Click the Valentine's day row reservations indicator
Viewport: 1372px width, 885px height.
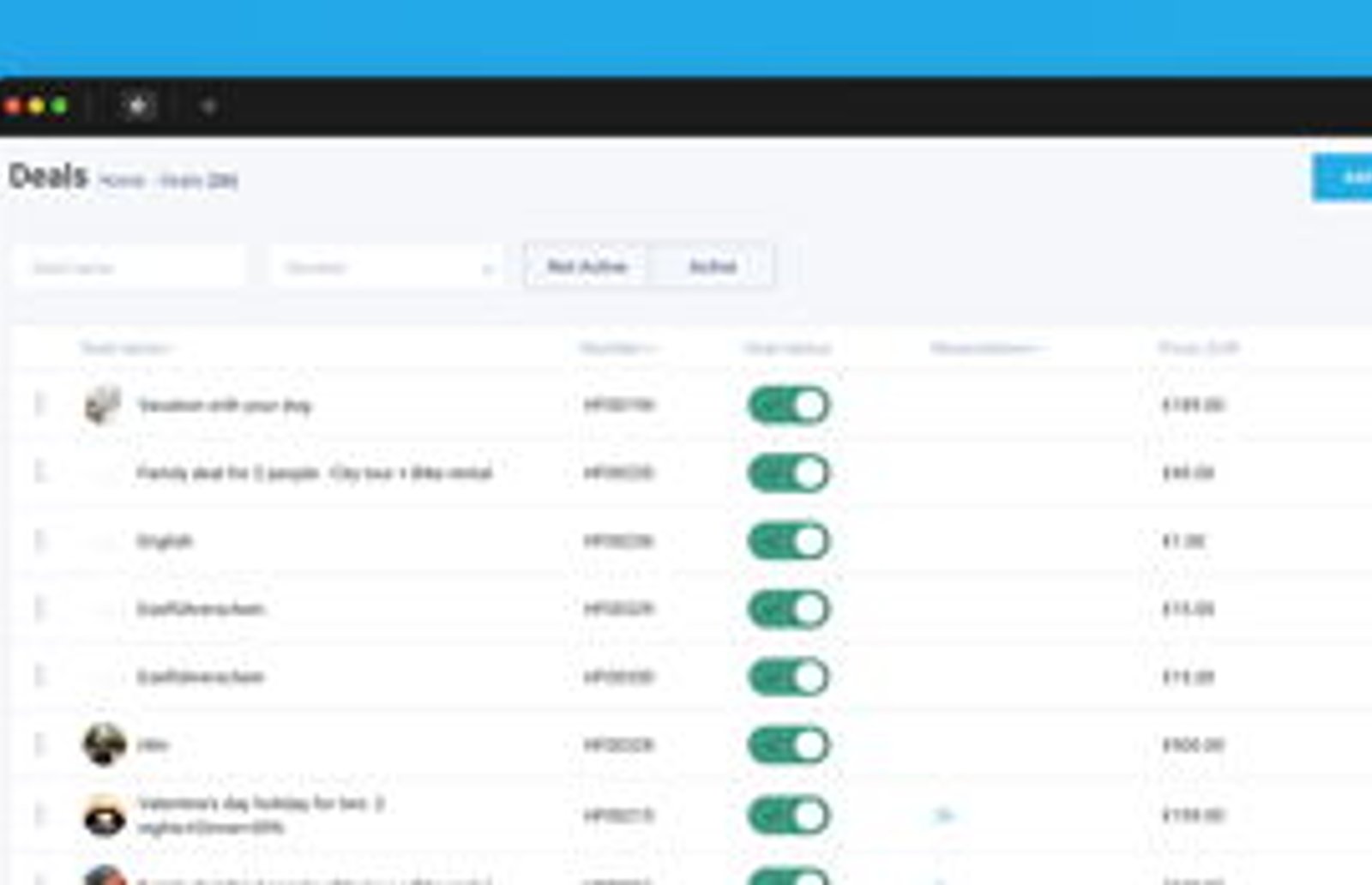click(x=944, y=815)
